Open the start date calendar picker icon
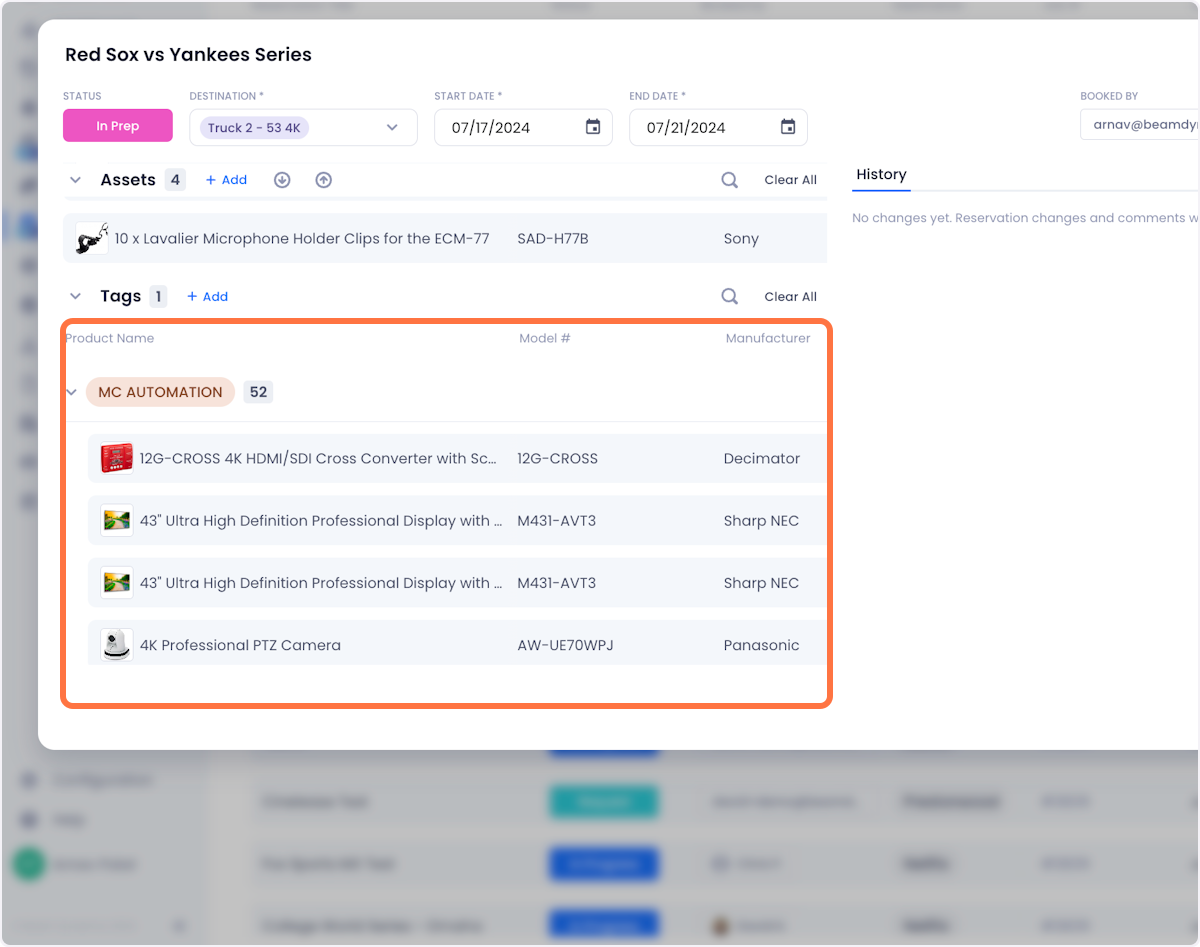 point(593,127)
